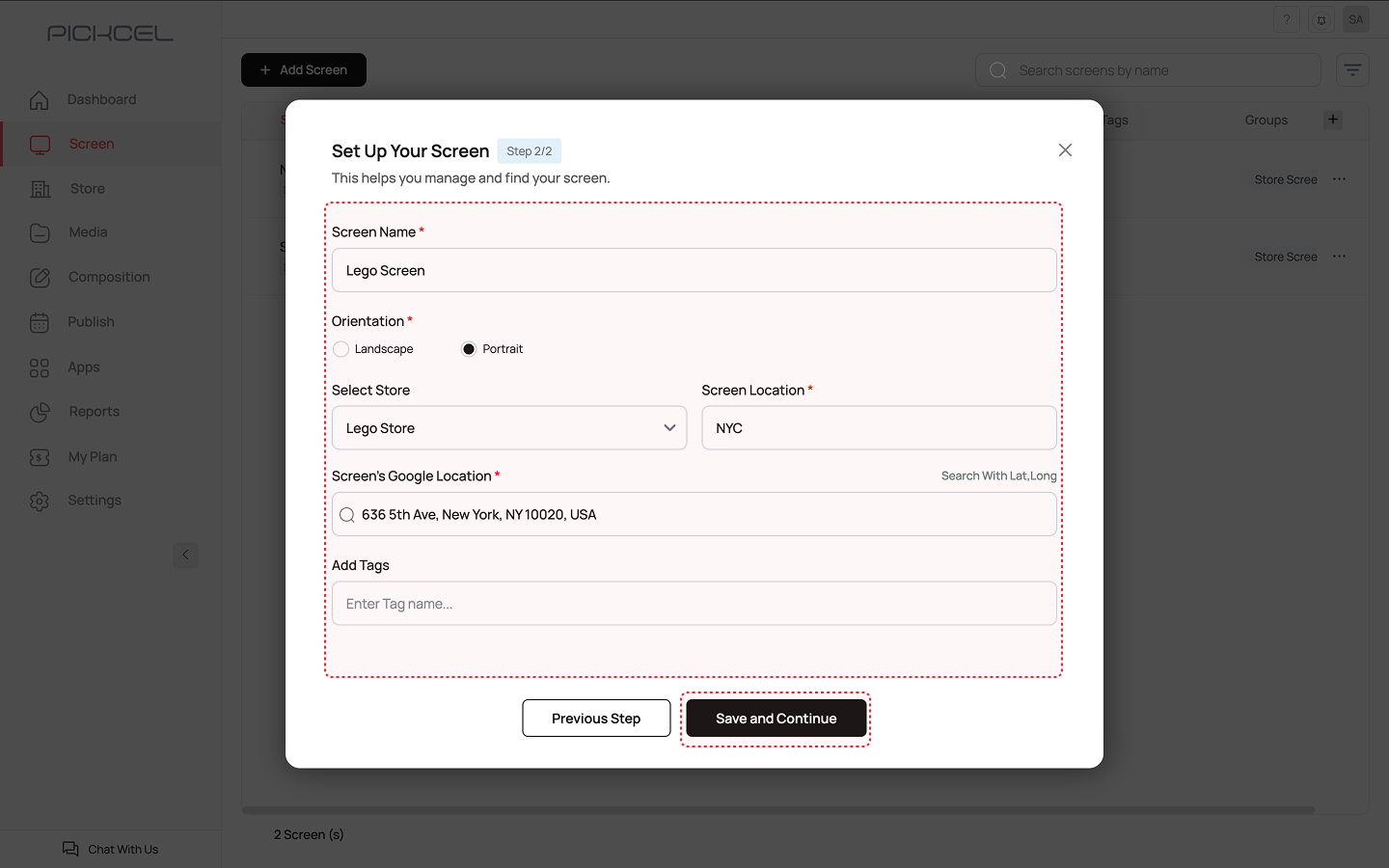Open the filter options icon near search
Image resolution: width=1389 pixels, height=868 pixels.
click(x=1352, y=70)
